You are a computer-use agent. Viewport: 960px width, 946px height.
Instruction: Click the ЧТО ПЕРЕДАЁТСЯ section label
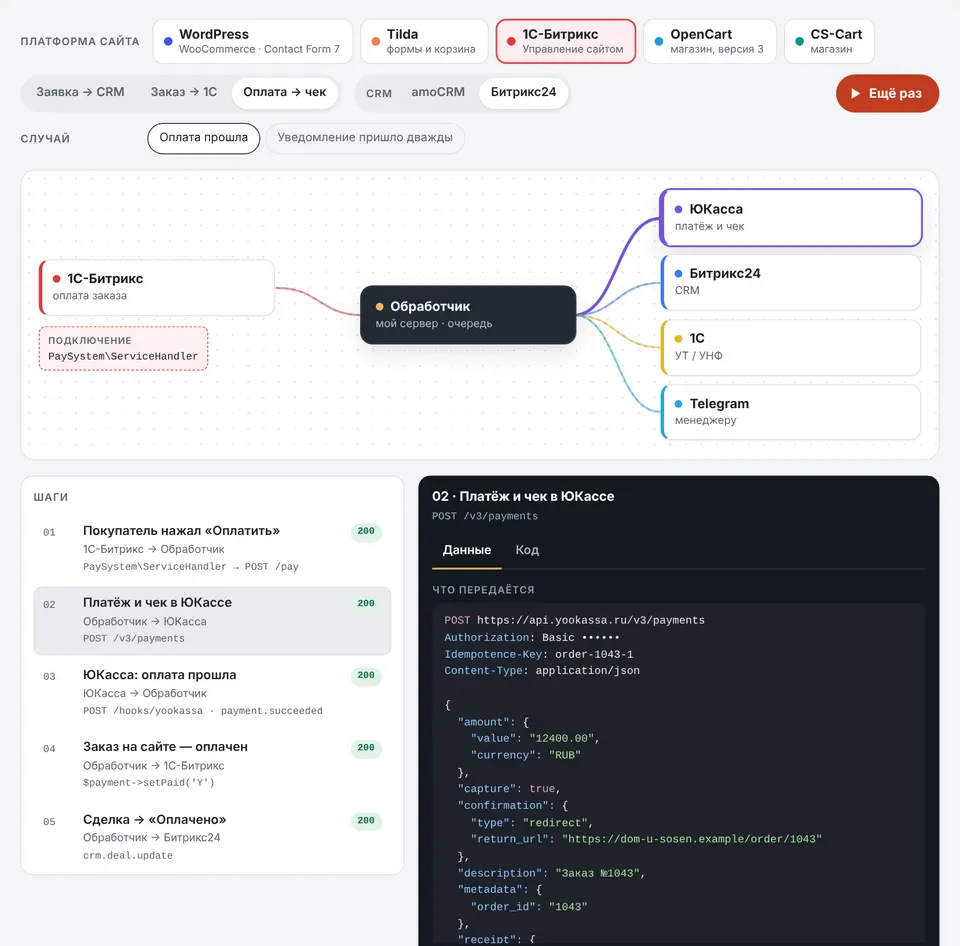click(x=483, y=590)
